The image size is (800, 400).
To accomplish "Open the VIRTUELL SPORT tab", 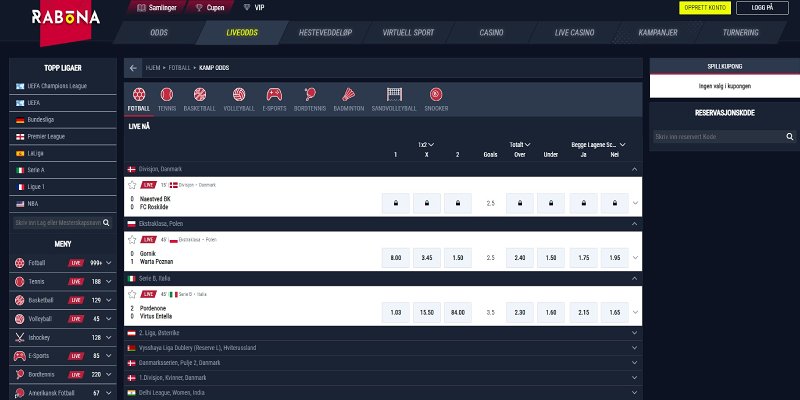I will coord(408,33).
